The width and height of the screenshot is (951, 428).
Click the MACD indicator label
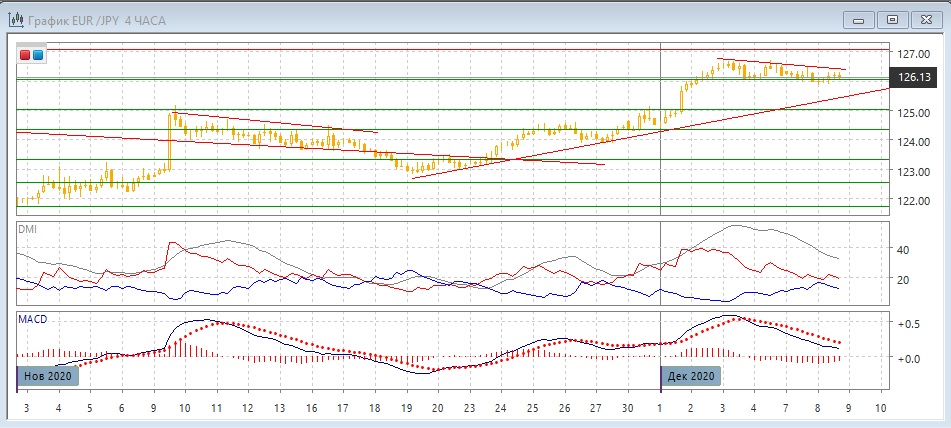tap(32, 319)
